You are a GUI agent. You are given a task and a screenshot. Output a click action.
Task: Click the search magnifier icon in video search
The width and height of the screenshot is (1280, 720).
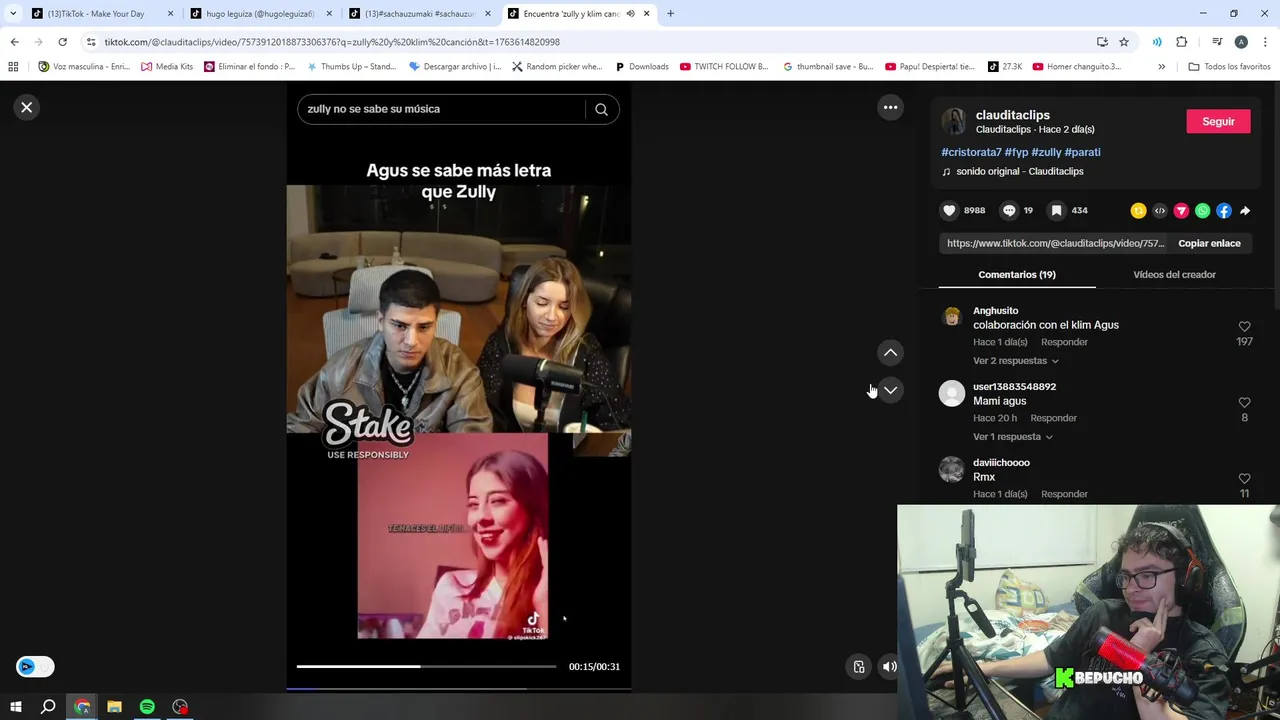[x=601, y=109]
